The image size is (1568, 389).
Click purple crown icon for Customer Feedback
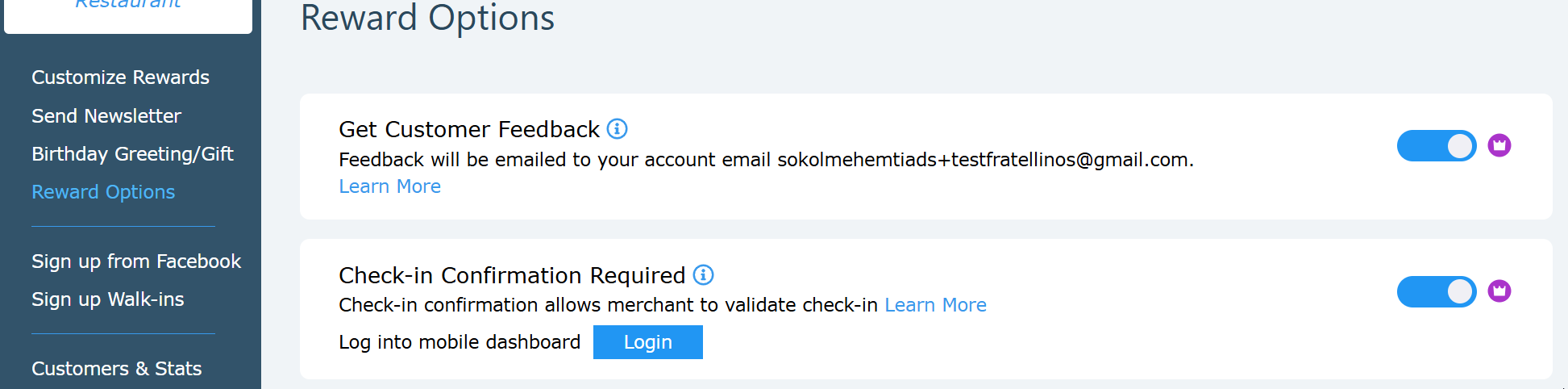1499,145
